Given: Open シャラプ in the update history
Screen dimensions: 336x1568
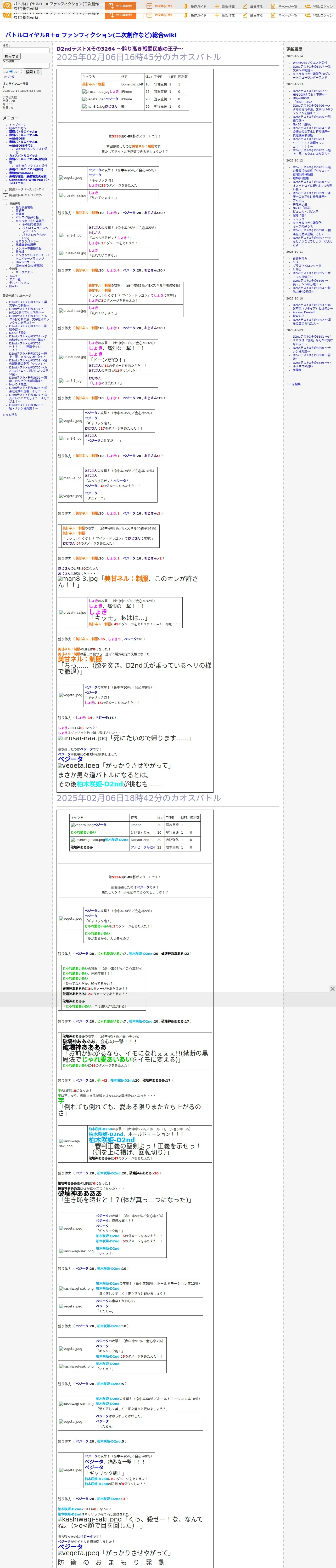Looking at the screenshot, I should tap(298, 219).
